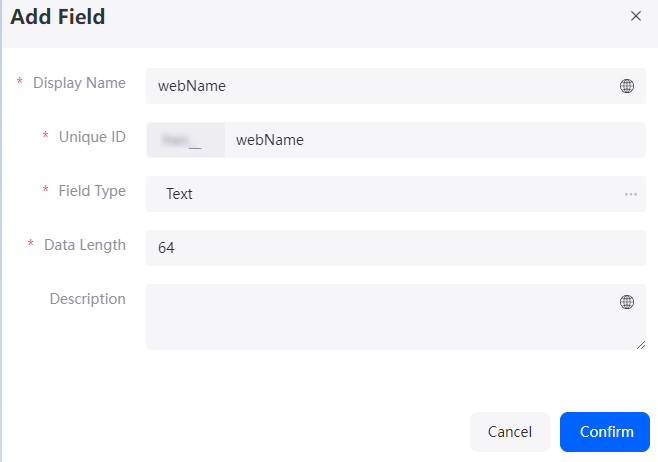Click the Description label
The image size is (658, 462).
coord(87,299)
